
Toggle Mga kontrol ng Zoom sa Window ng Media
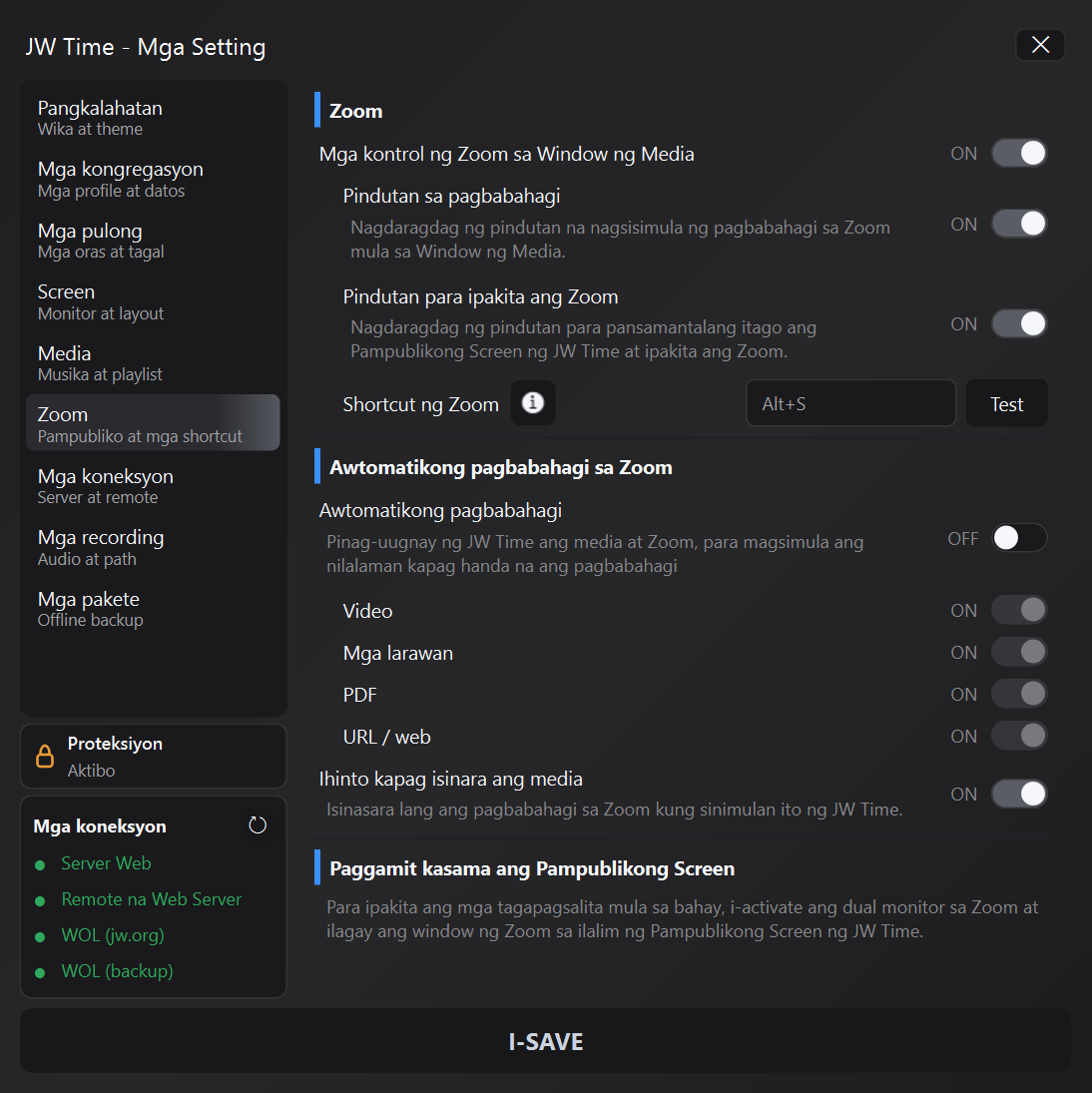pyautogui.click(x=1019, y=154)
